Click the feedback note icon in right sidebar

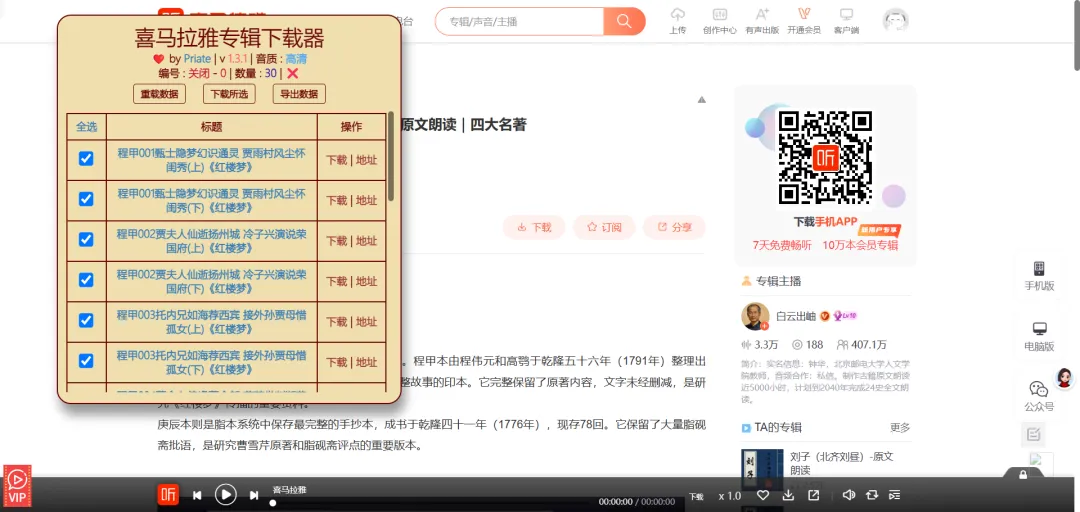point(1033,434)
